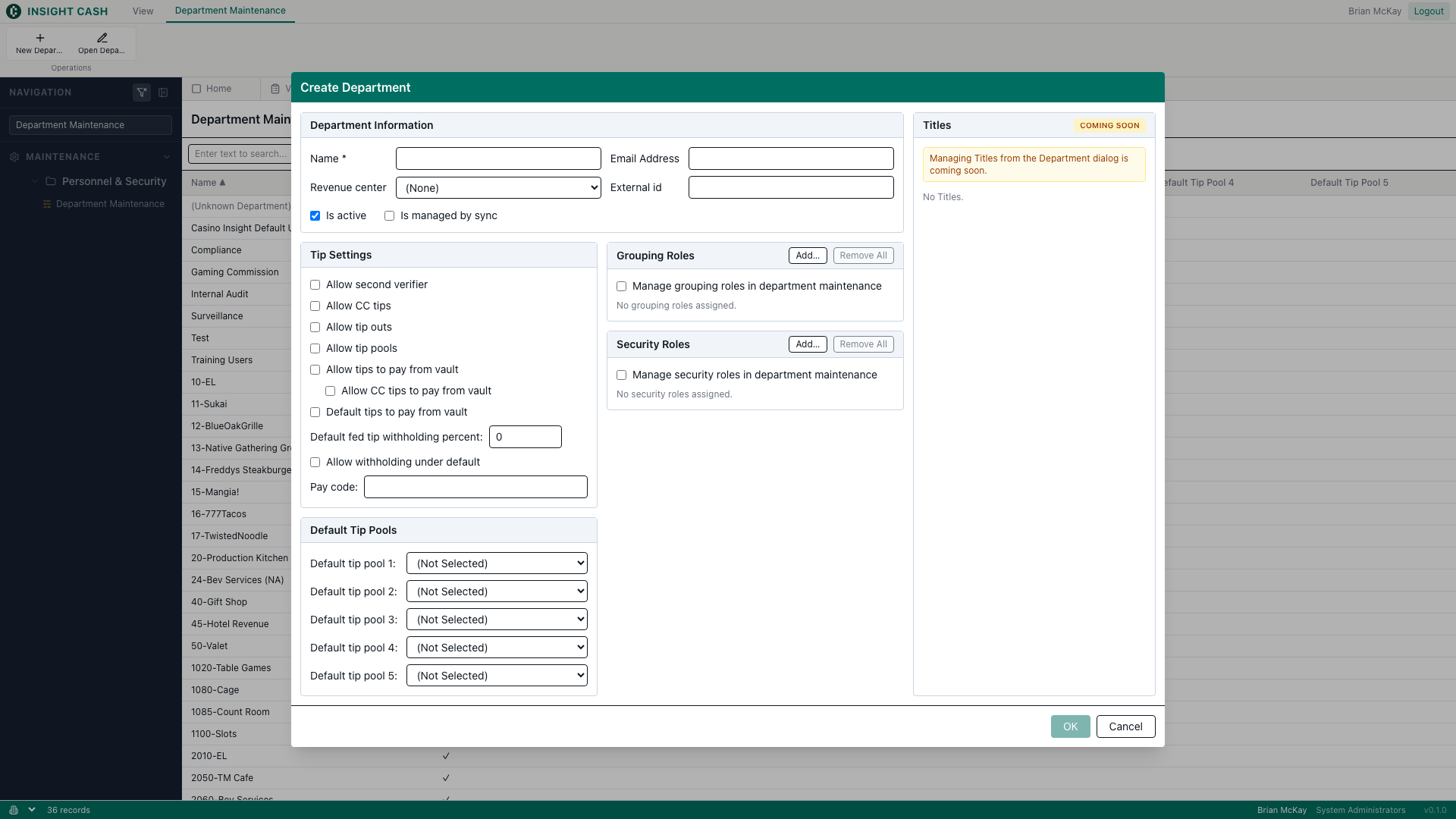
Task: Collapse the Maintenance section chevron
Action: click(167, 157)
